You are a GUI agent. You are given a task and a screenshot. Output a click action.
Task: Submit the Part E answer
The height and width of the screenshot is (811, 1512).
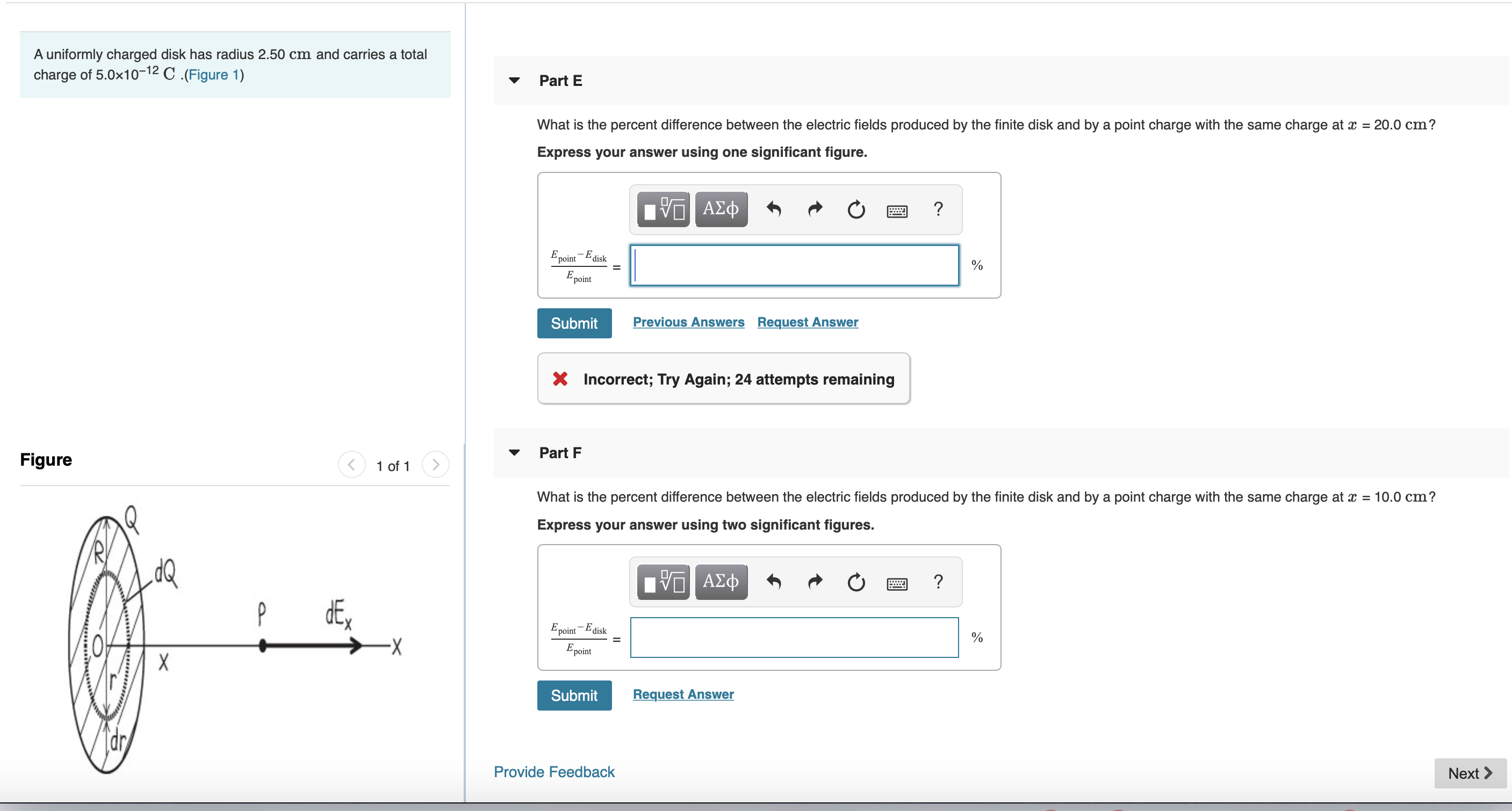[574, 323]
